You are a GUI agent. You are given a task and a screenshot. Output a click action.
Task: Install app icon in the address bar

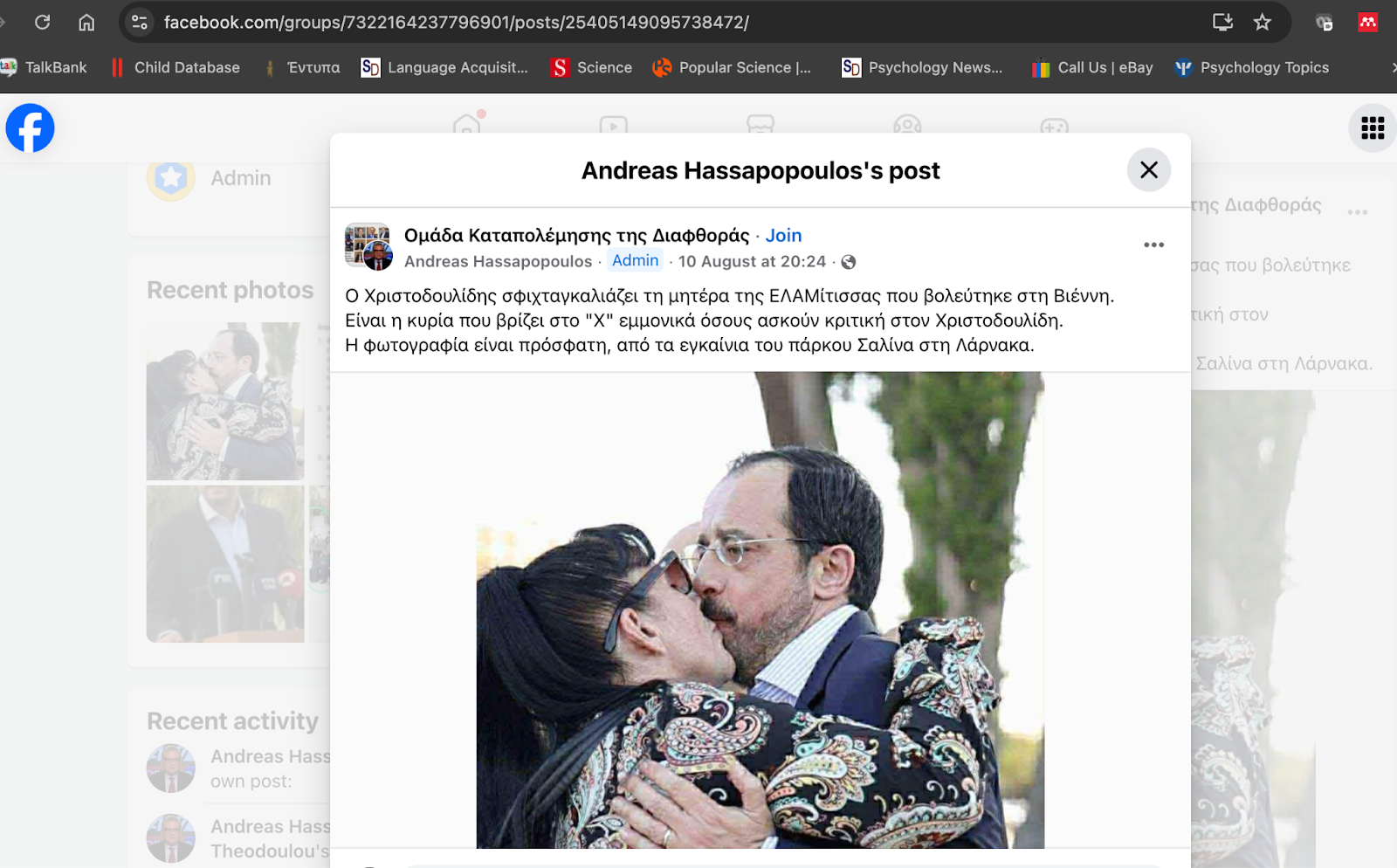click(x=1222, y=22)
